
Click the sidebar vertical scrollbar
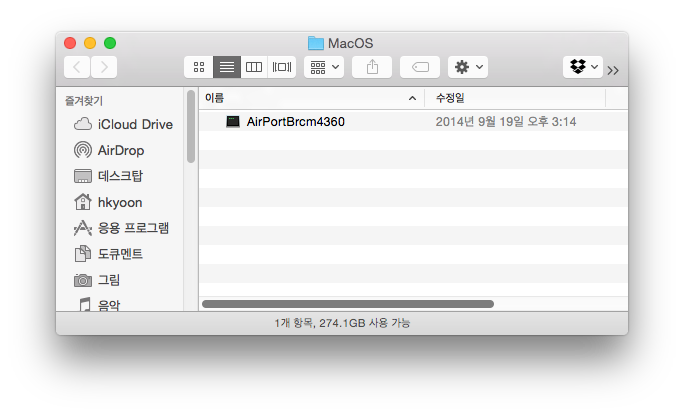191,127
